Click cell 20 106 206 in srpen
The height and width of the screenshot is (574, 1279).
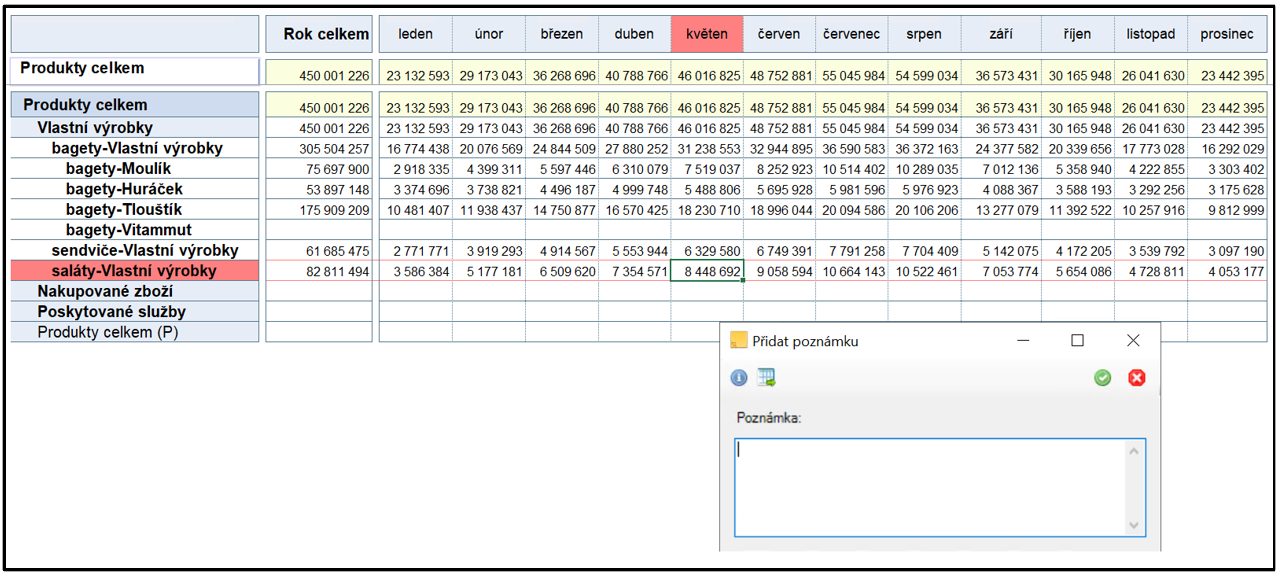(x=924, y=210)
